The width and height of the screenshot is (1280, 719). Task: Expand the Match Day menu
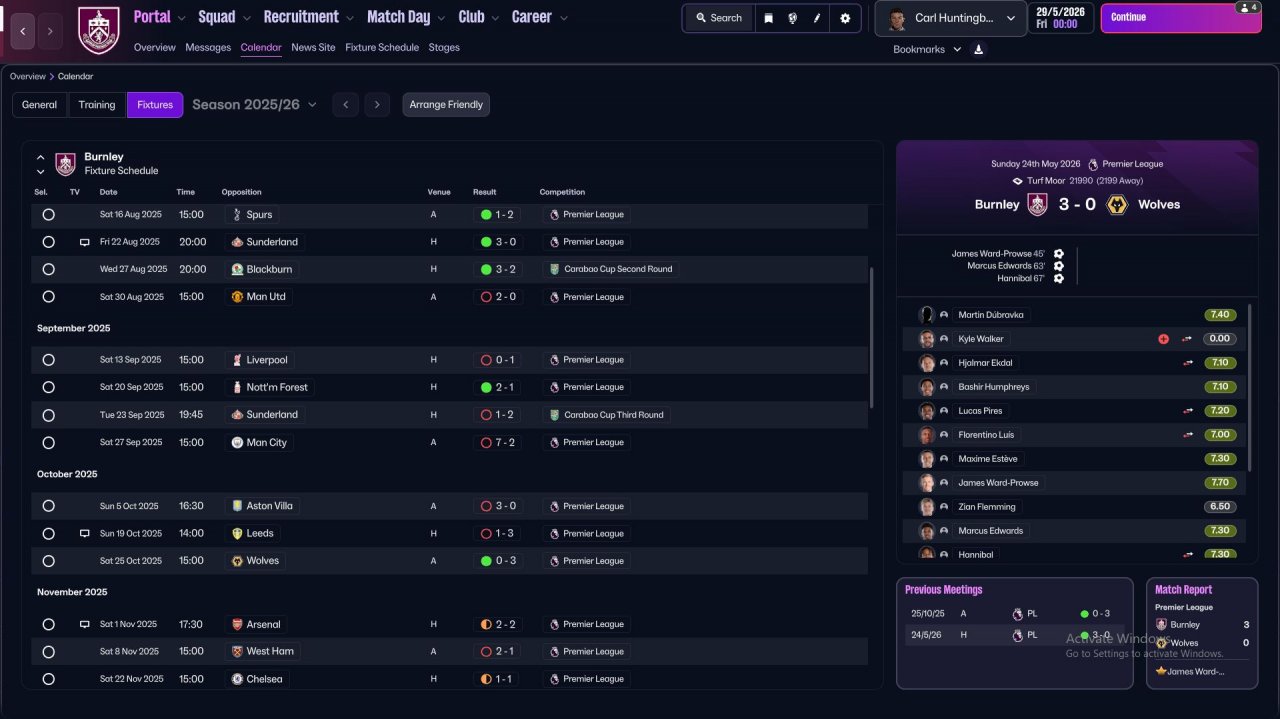pos(406,17)
